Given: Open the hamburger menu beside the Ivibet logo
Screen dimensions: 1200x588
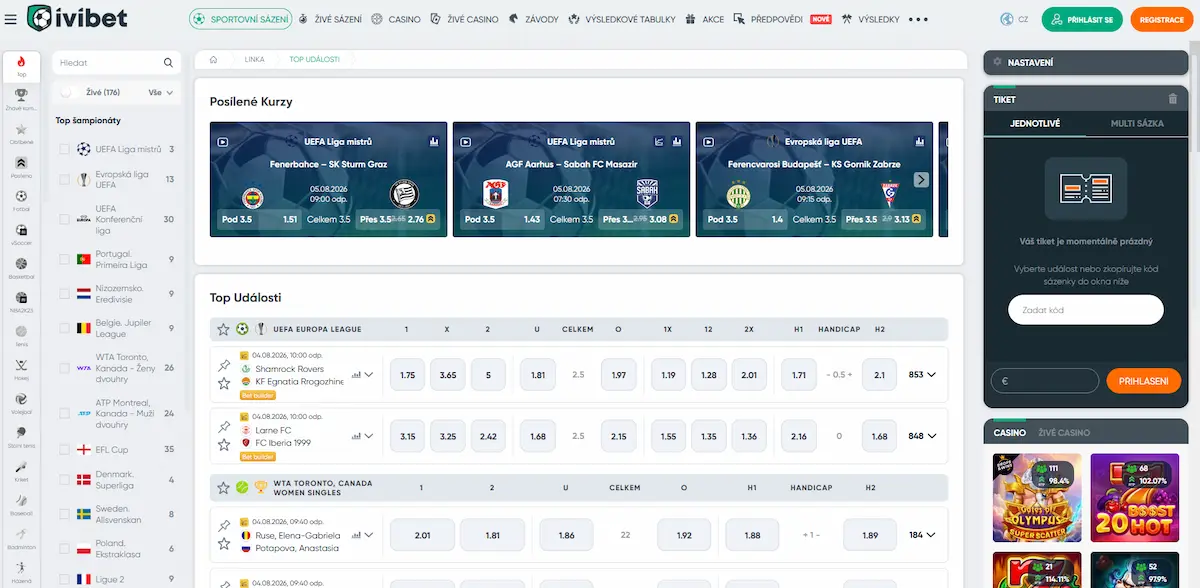Looking at the screenshot, I should (11, 19).
